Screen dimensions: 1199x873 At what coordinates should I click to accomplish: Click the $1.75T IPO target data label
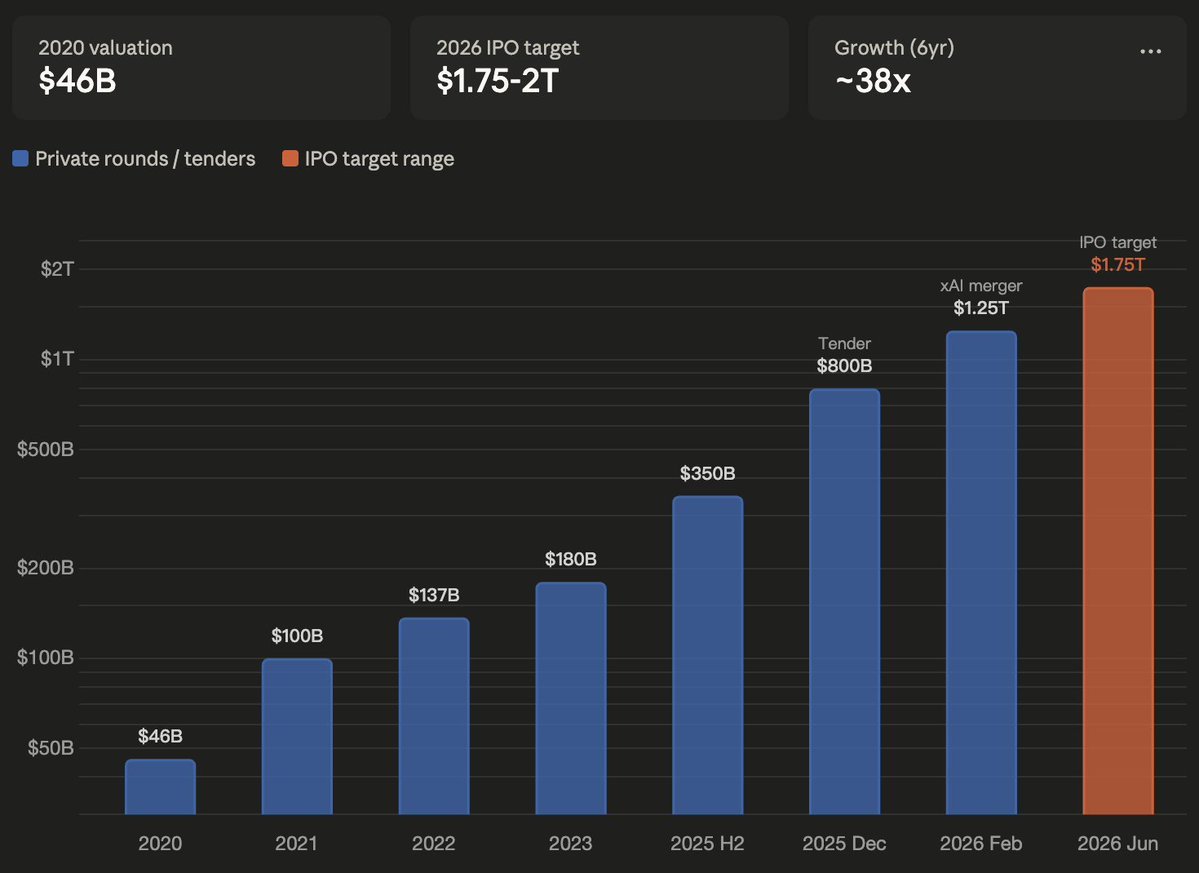(1118, 265)
